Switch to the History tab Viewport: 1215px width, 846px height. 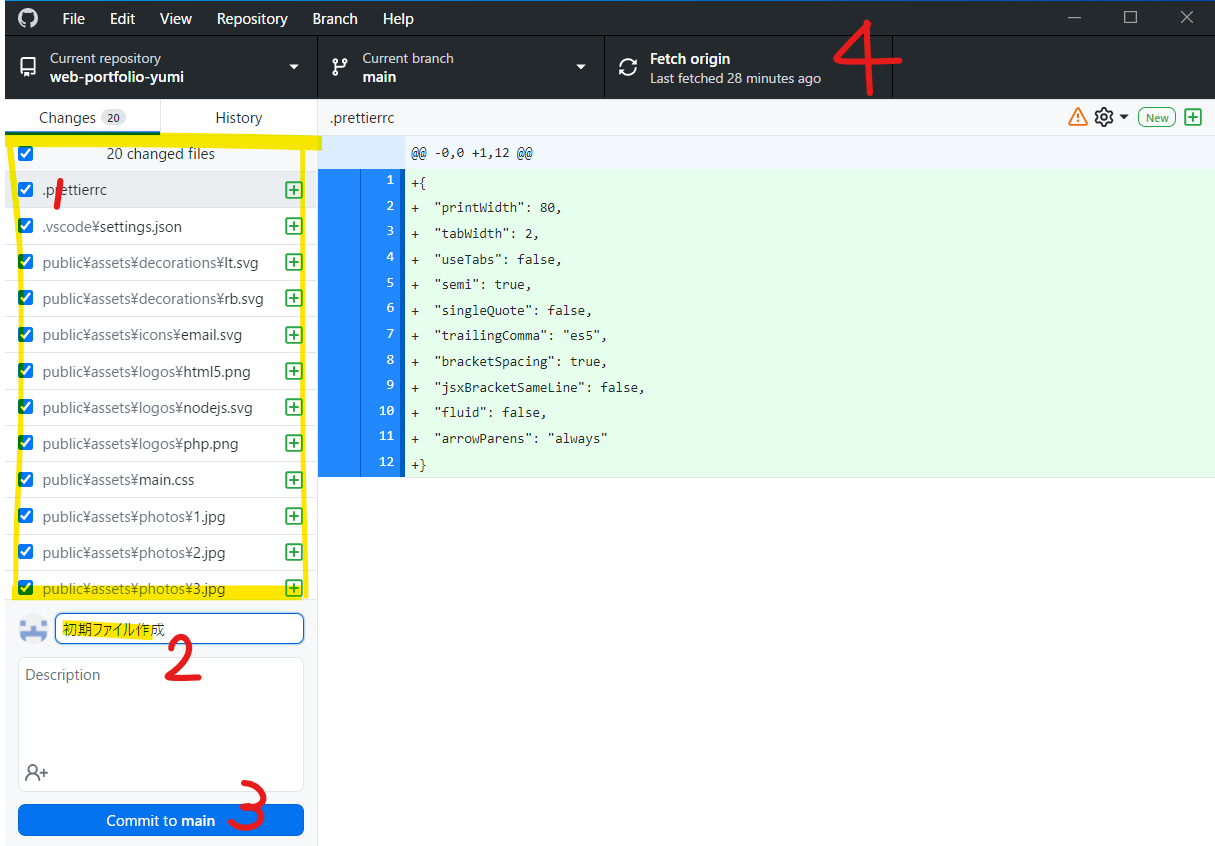point(238,117)
